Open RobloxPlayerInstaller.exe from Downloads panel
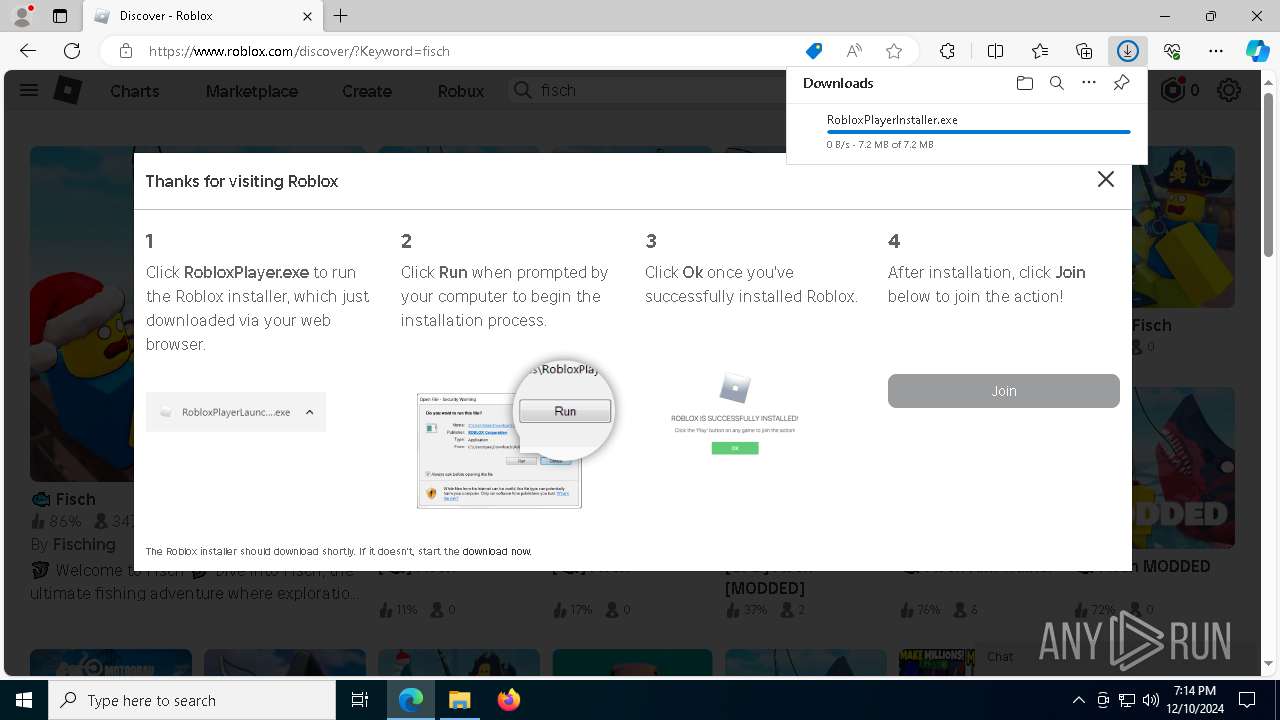 pos(892,119)
